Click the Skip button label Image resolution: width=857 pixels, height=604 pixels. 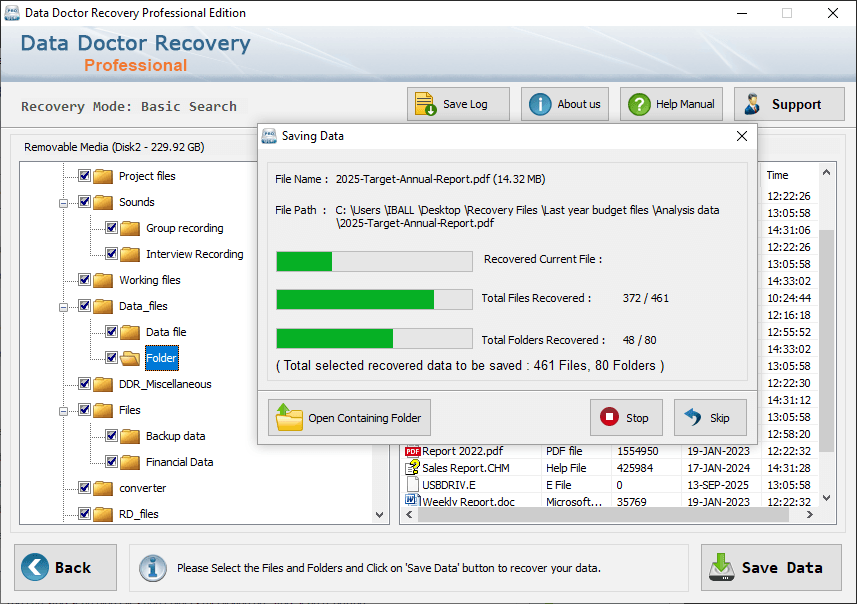(x=719, y=418)
